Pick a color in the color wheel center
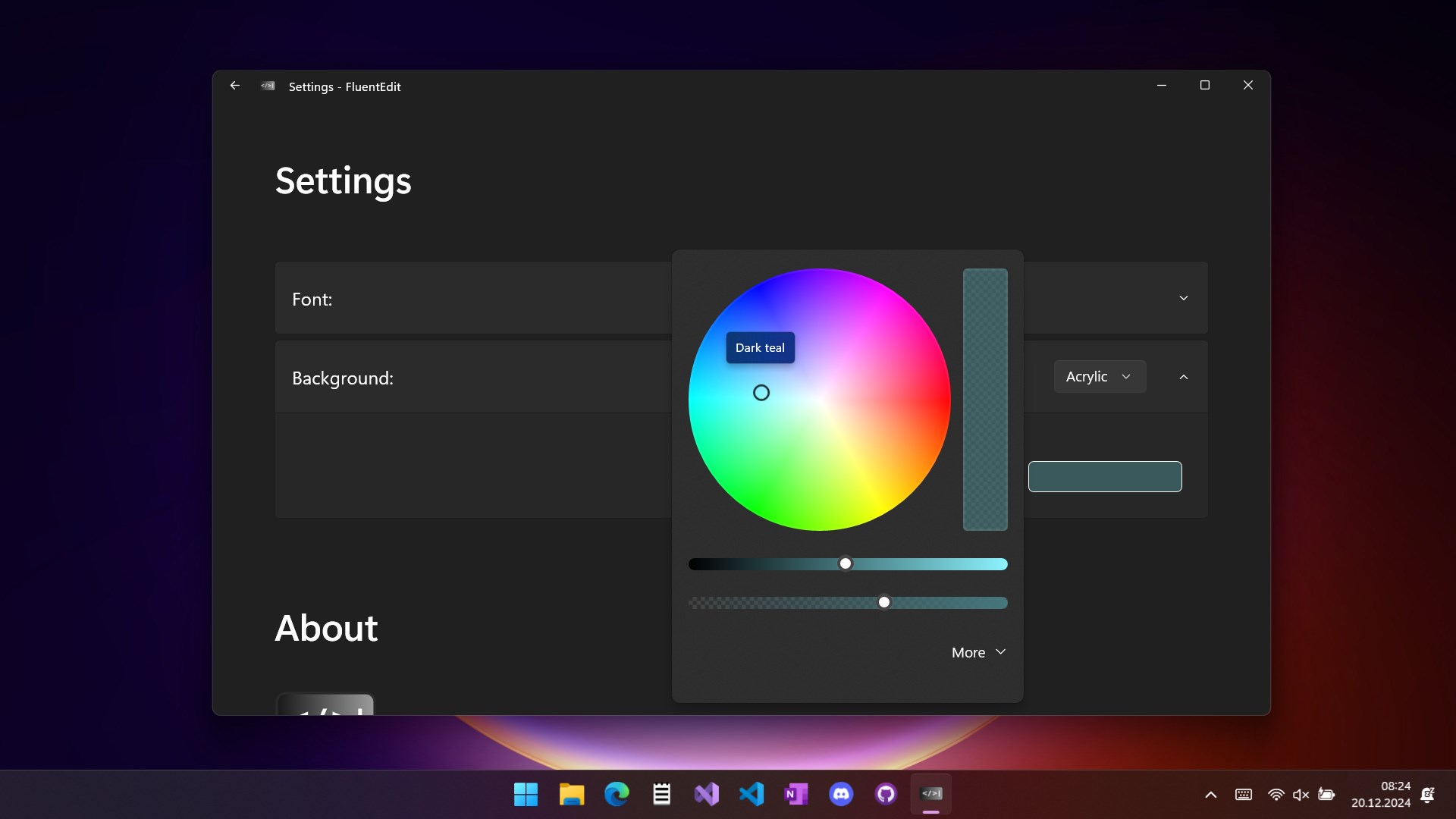 (820, 400)
